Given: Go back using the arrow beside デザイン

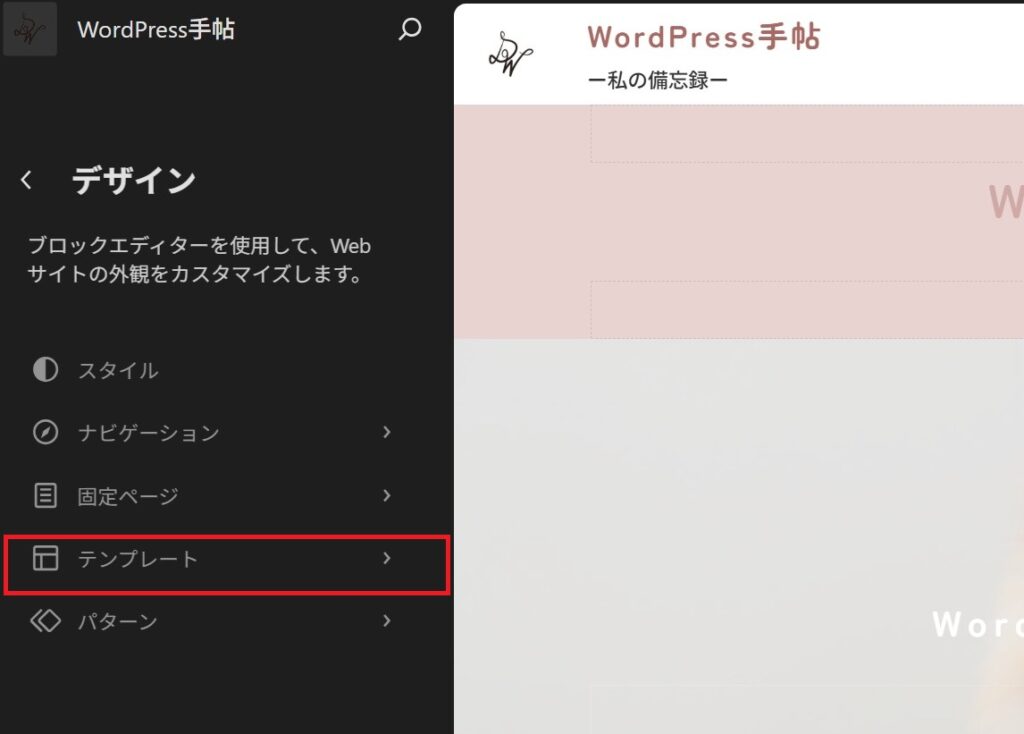Looking at the screenshot, I should pyautogui.click(x=26, y=180).
